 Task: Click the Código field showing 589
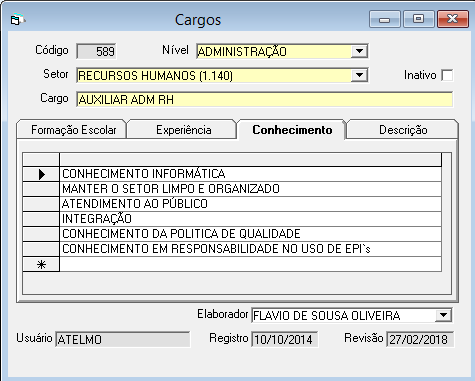click(x=96, y=51)
